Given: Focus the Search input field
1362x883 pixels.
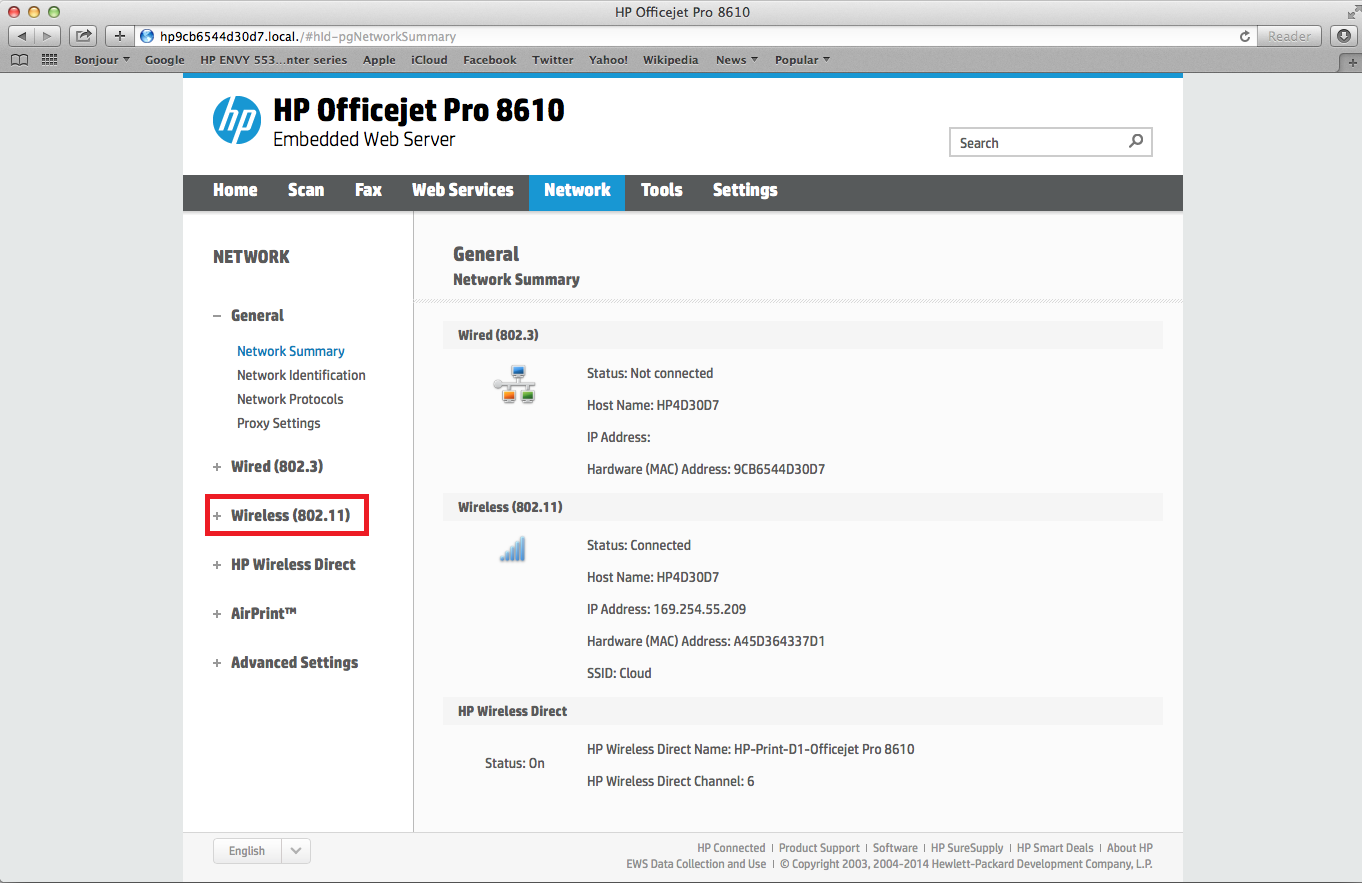Looking at the screenshot, I should click(1051, 142).
